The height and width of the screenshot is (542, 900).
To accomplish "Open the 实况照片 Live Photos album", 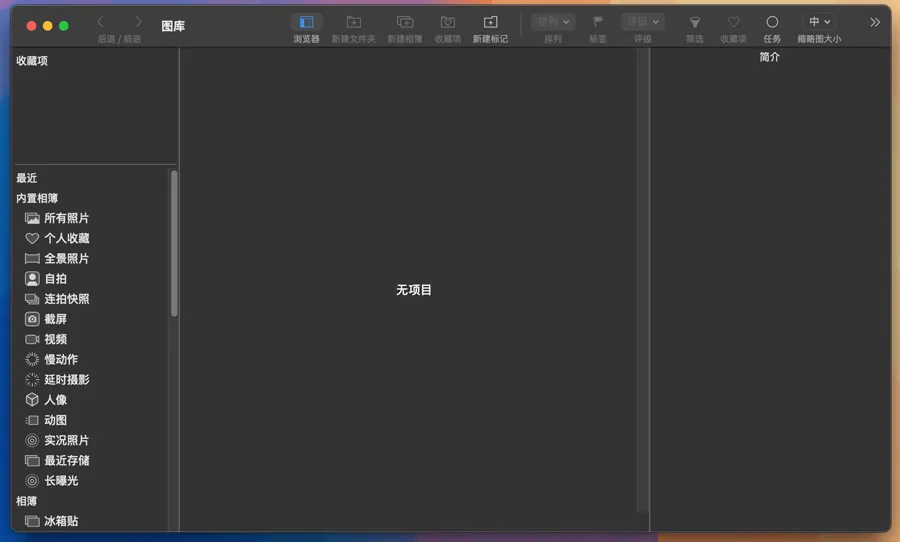I will (66, 440).
